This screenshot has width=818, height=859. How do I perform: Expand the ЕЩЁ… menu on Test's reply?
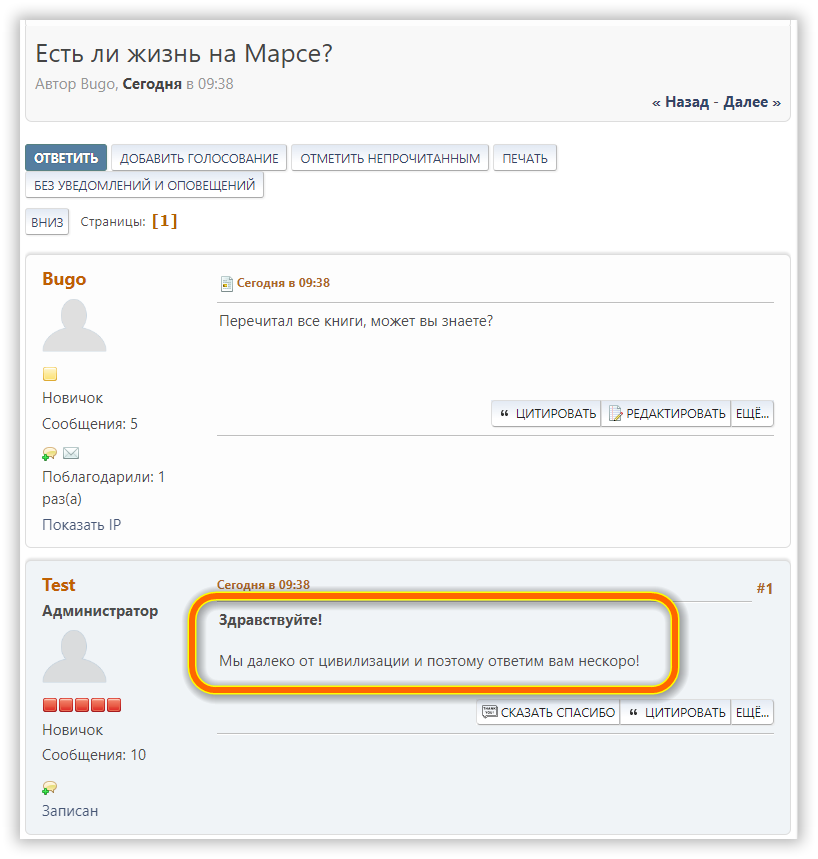coord(752,713)
